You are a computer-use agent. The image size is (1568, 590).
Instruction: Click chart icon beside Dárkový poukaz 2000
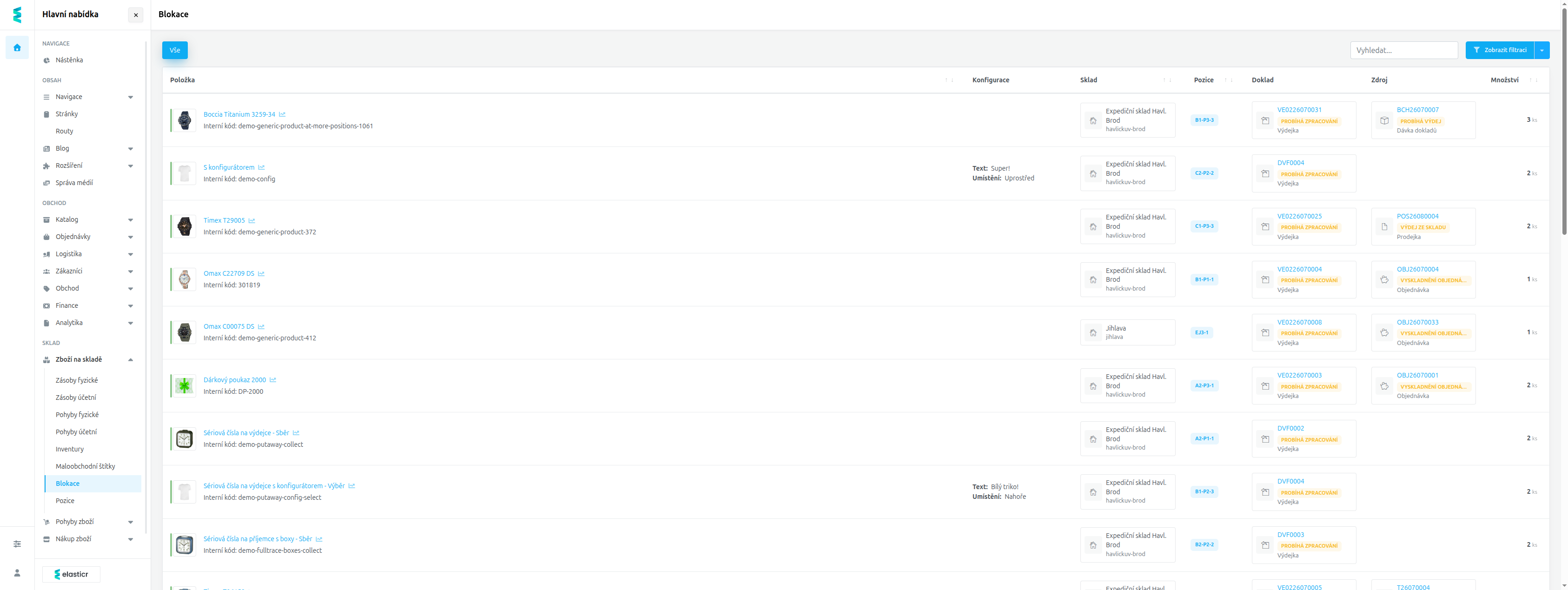click(273, 380)
